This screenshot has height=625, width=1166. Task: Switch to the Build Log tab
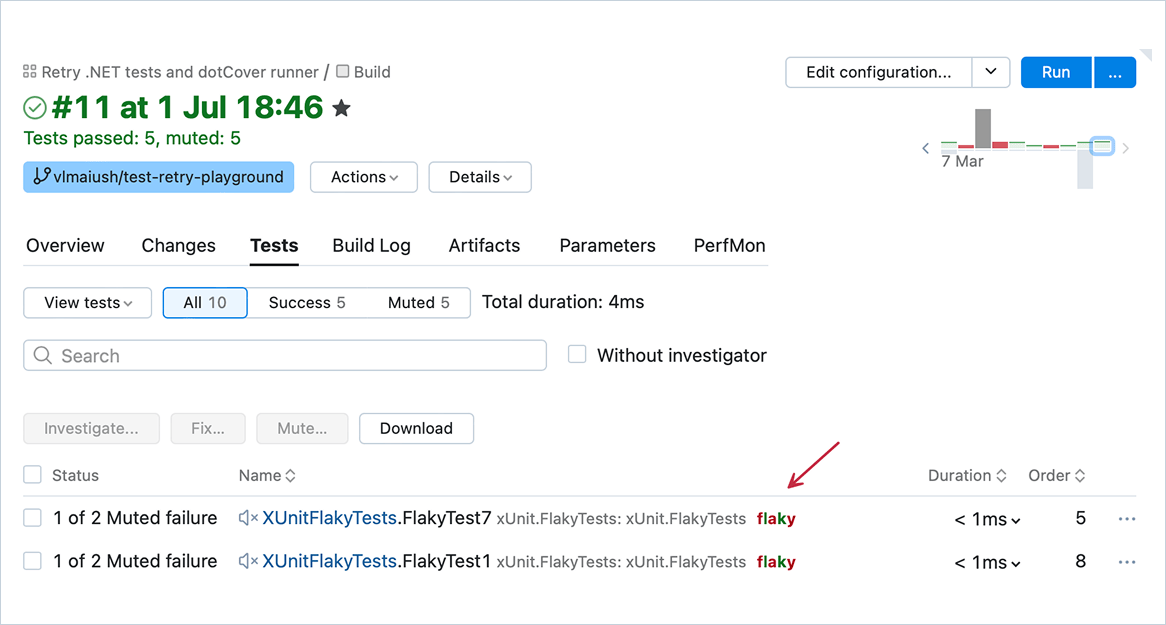tap(371, 245)
